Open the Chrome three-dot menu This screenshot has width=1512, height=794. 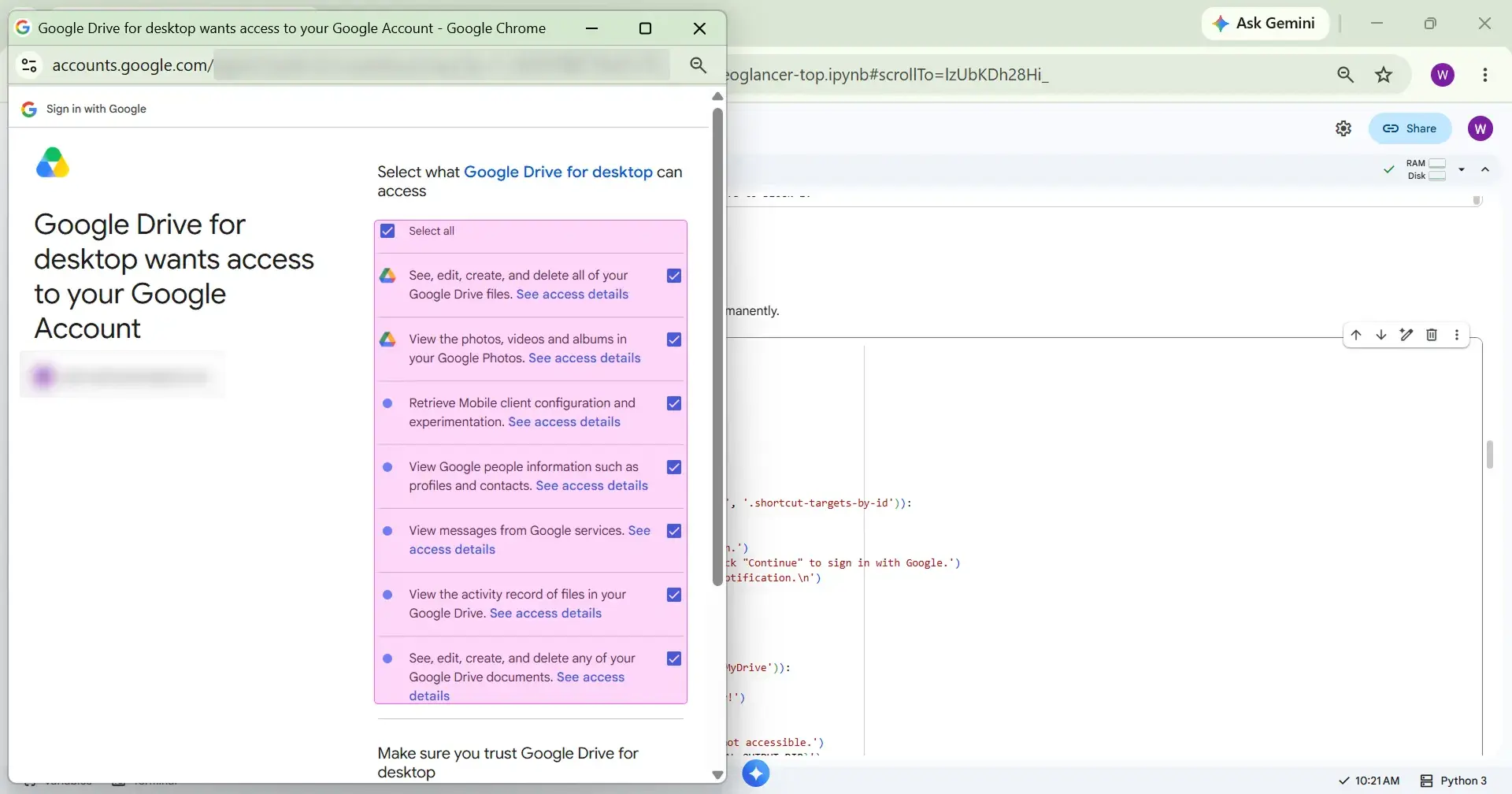pos(1485,75)
